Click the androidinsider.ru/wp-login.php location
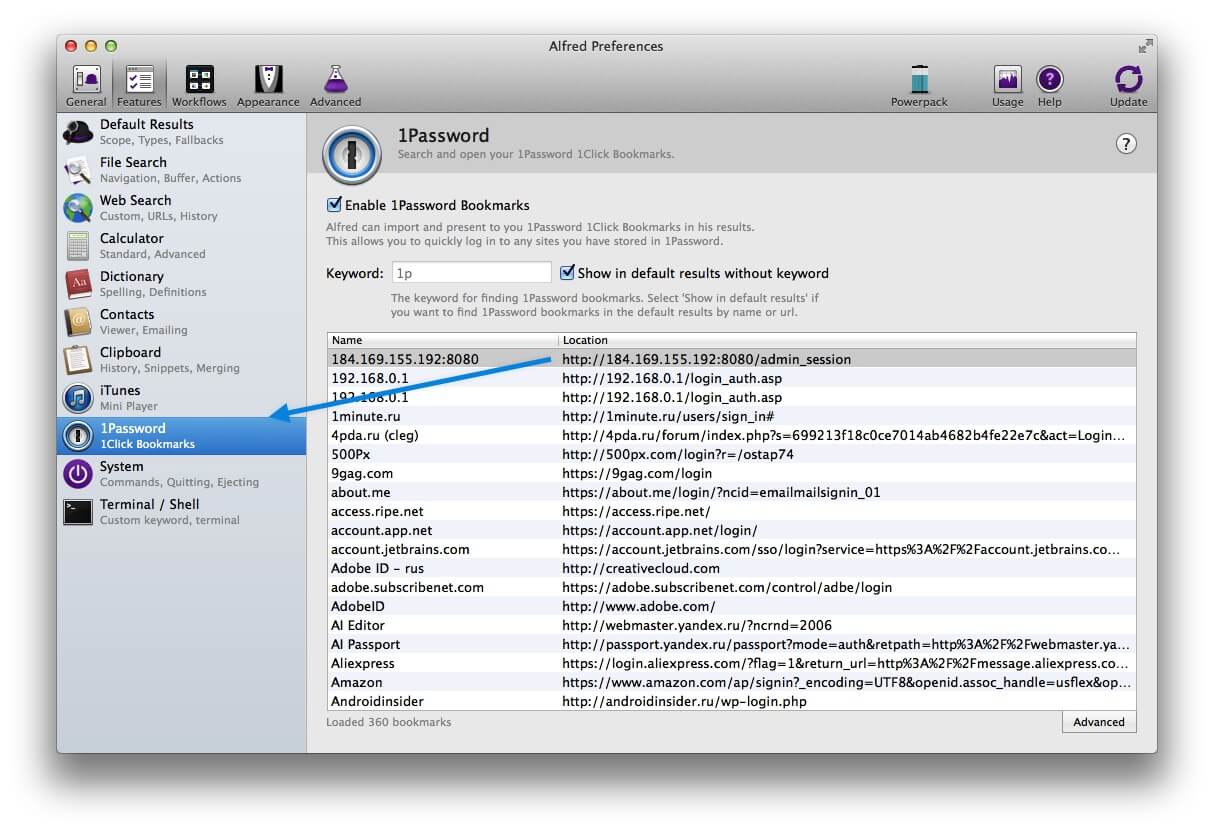 (684, 701)
